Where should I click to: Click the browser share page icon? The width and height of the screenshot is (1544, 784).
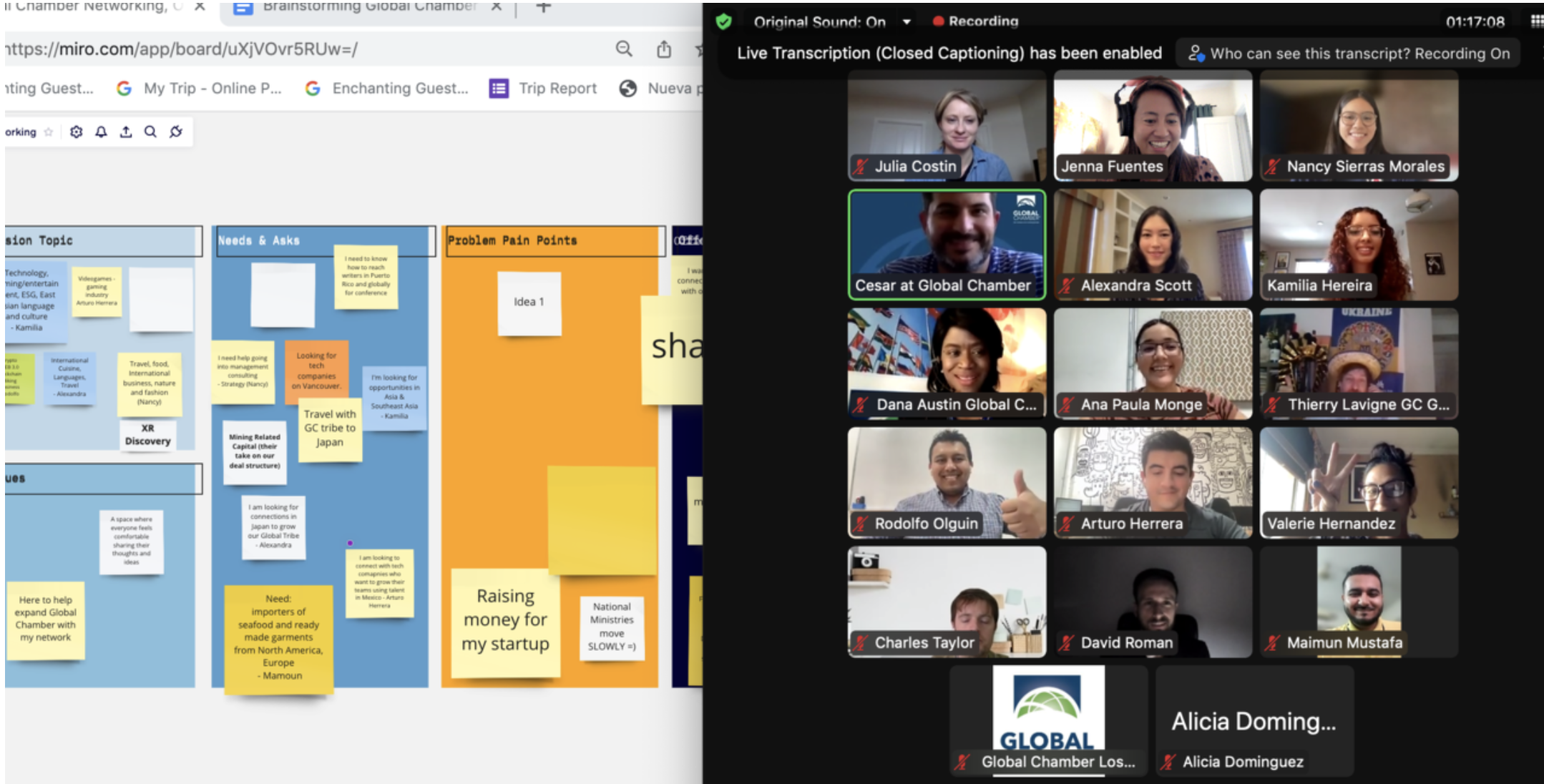(x=664, y=49)
